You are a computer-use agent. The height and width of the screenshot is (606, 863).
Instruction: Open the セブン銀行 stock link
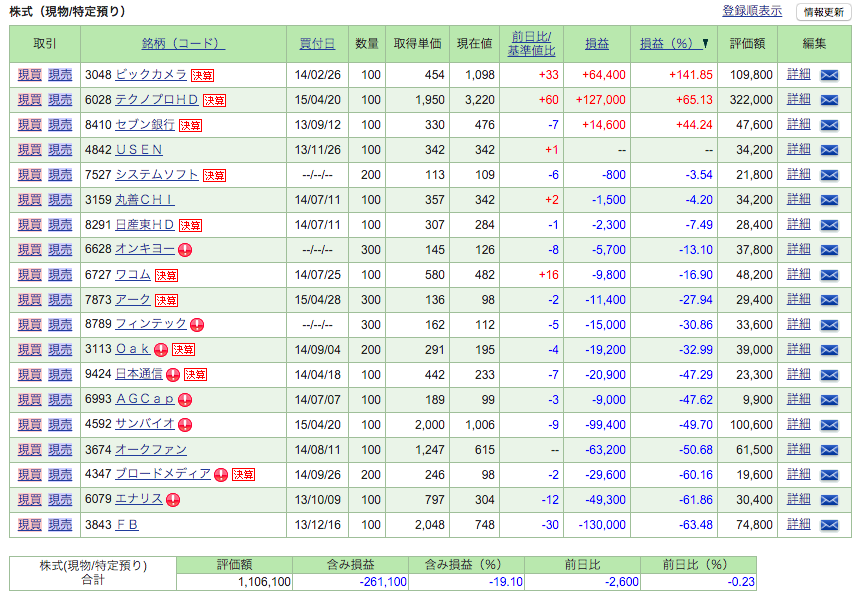145,124
